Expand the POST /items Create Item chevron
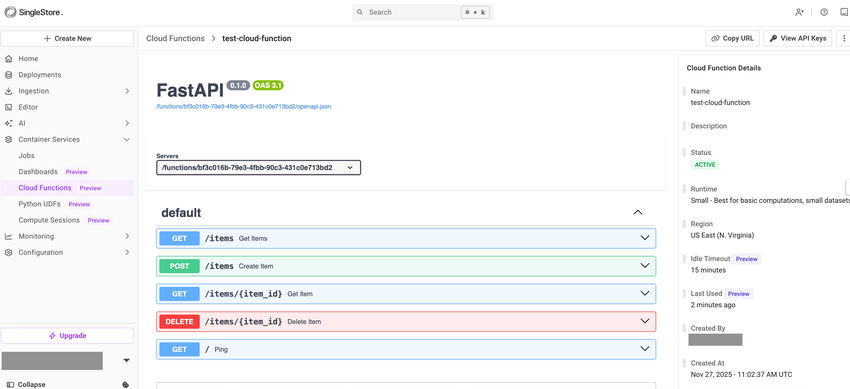 coord(645,266)
